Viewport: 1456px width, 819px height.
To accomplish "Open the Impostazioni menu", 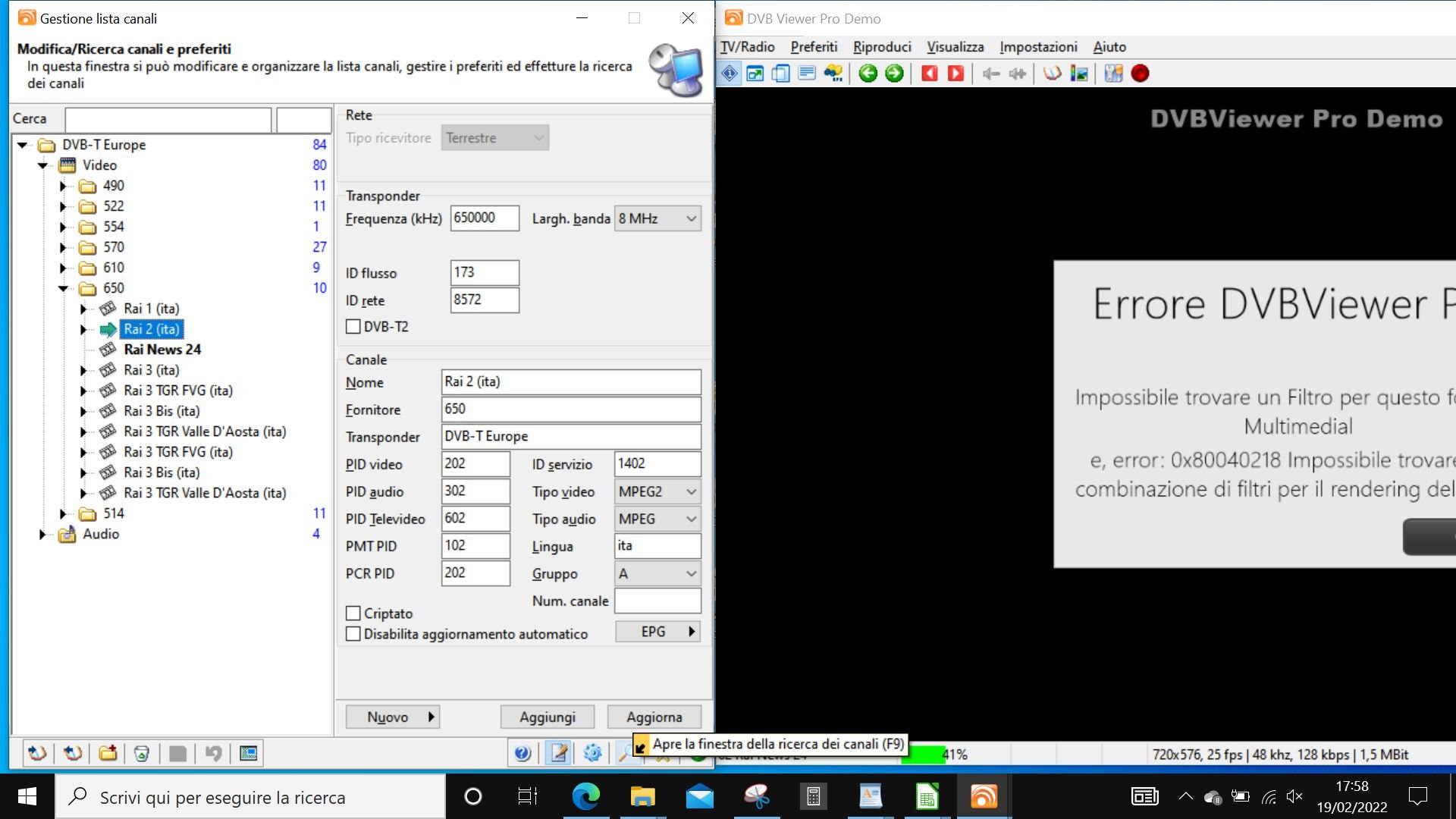I will [x=1038, y=47].
